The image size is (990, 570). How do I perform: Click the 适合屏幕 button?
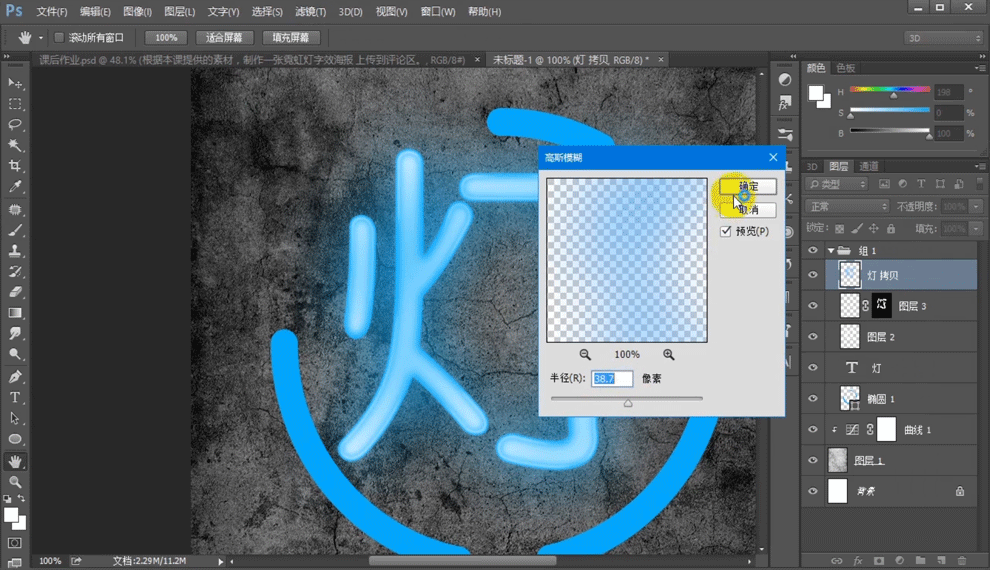[224, 38]
